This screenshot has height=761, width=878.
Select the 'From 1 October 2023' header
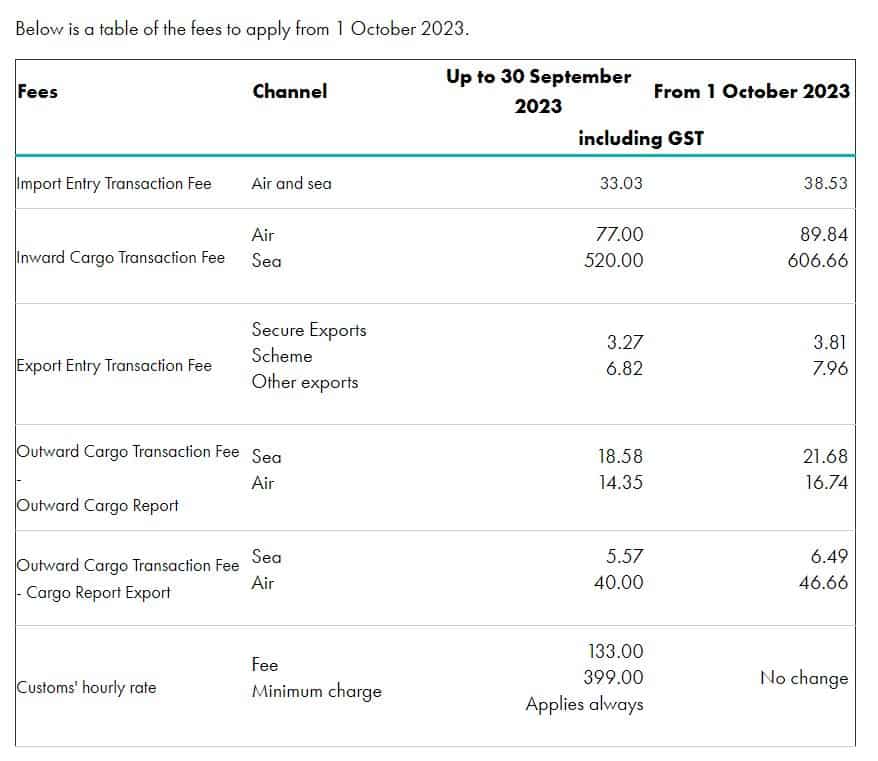coord(751,91)
